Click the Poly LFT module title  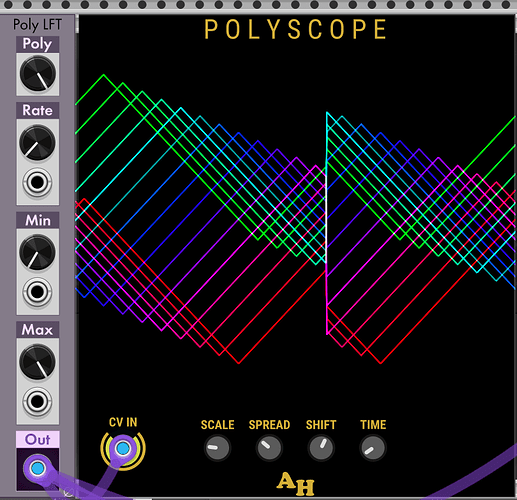click(x=37, y=25)
